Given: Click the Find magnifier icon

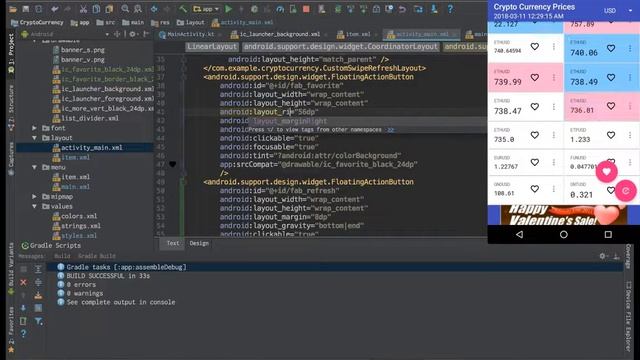Looking at the screenshot, I should [125, 9].
